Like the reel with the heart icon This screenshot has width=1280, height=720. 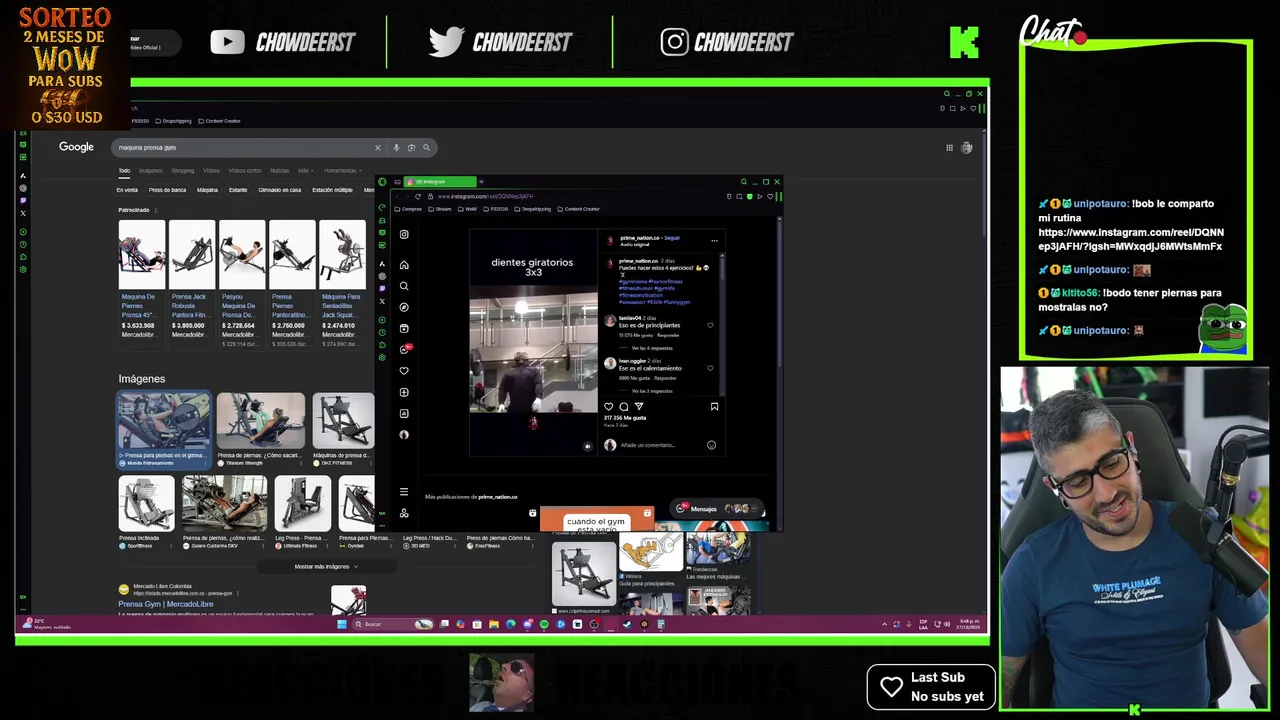608,407
